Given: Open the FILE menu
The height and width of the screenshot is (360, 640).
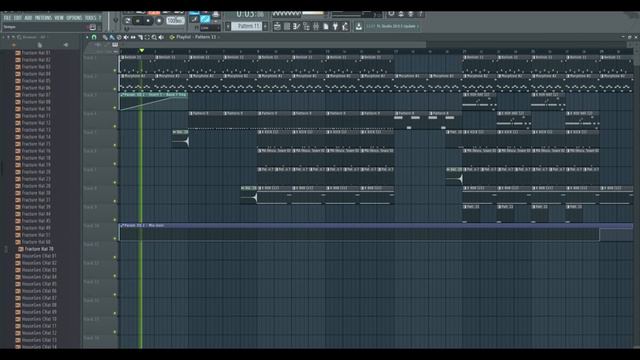Looking at the screenshot, I should [7, 18].
